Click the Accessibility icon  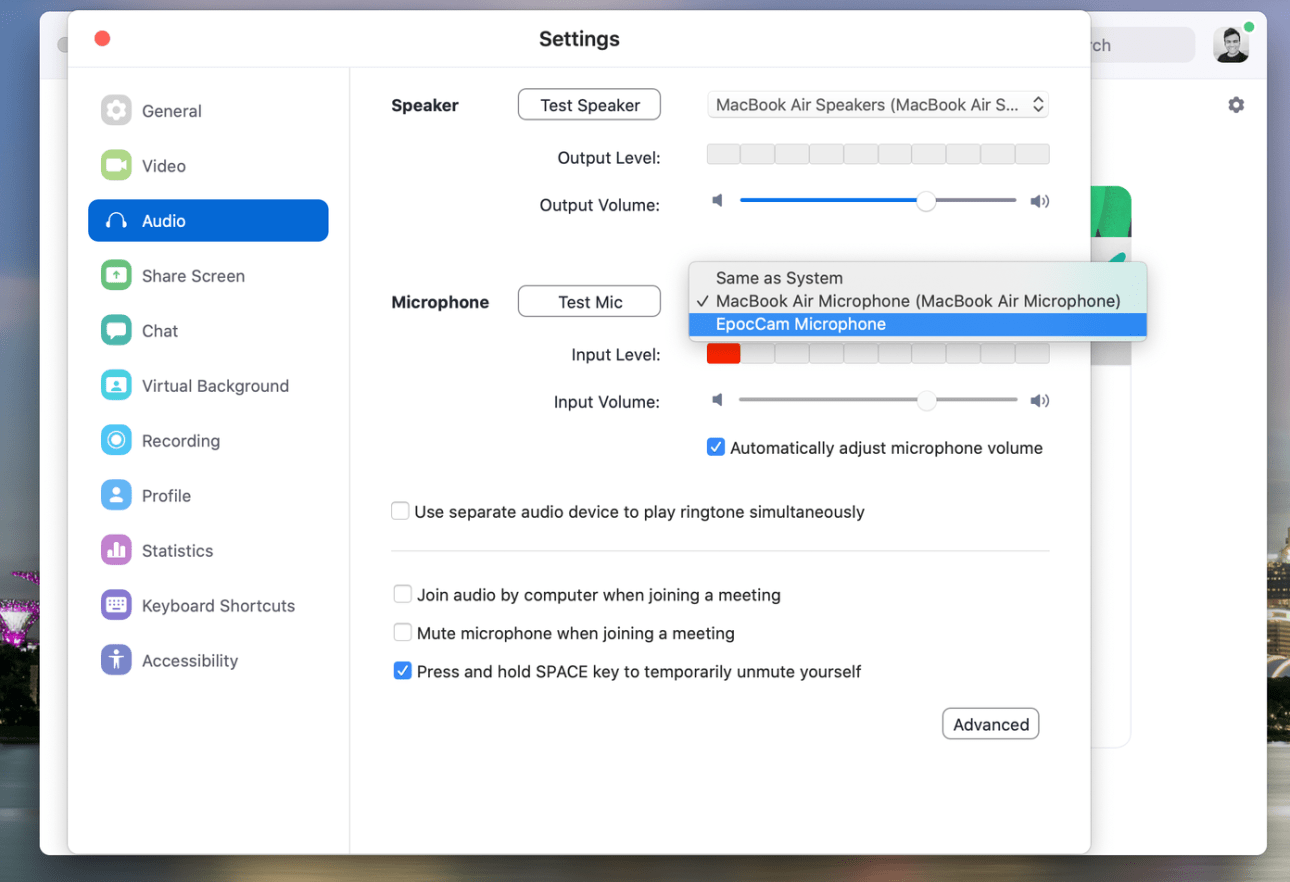tap(116, 661)
